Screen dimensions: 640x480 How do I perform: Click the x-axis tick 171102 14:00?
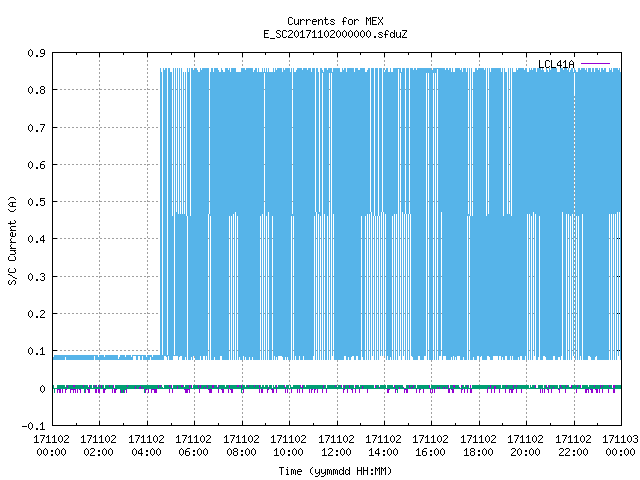[x=383, y=446]
